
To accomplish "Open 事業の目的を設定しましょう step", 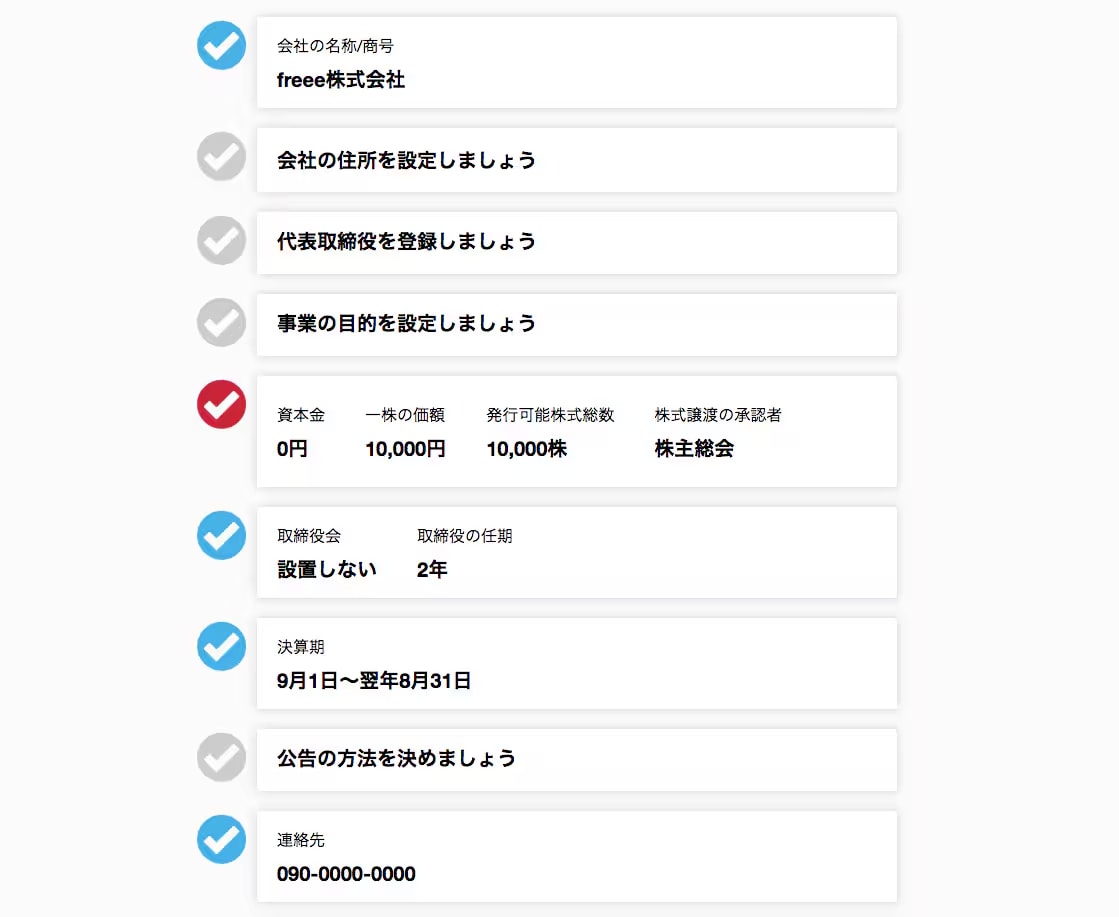I will click(577, 325).
